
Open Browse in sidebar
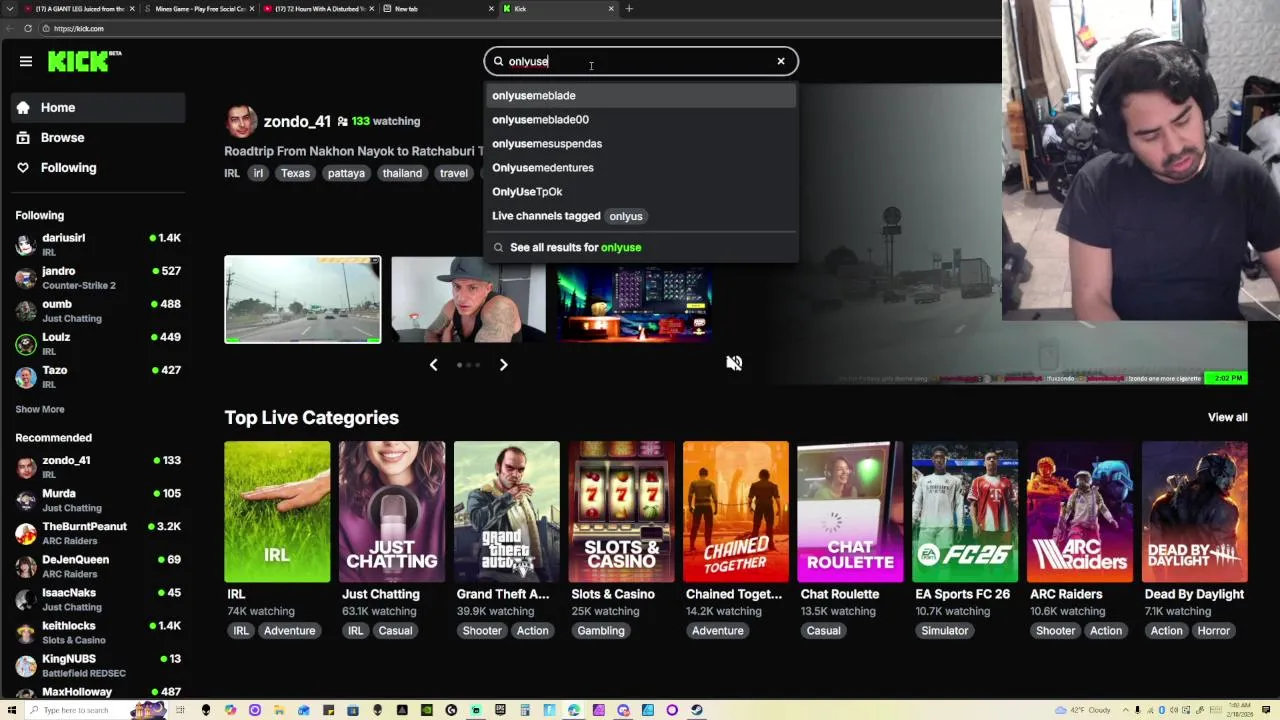[x=98, y=137]
